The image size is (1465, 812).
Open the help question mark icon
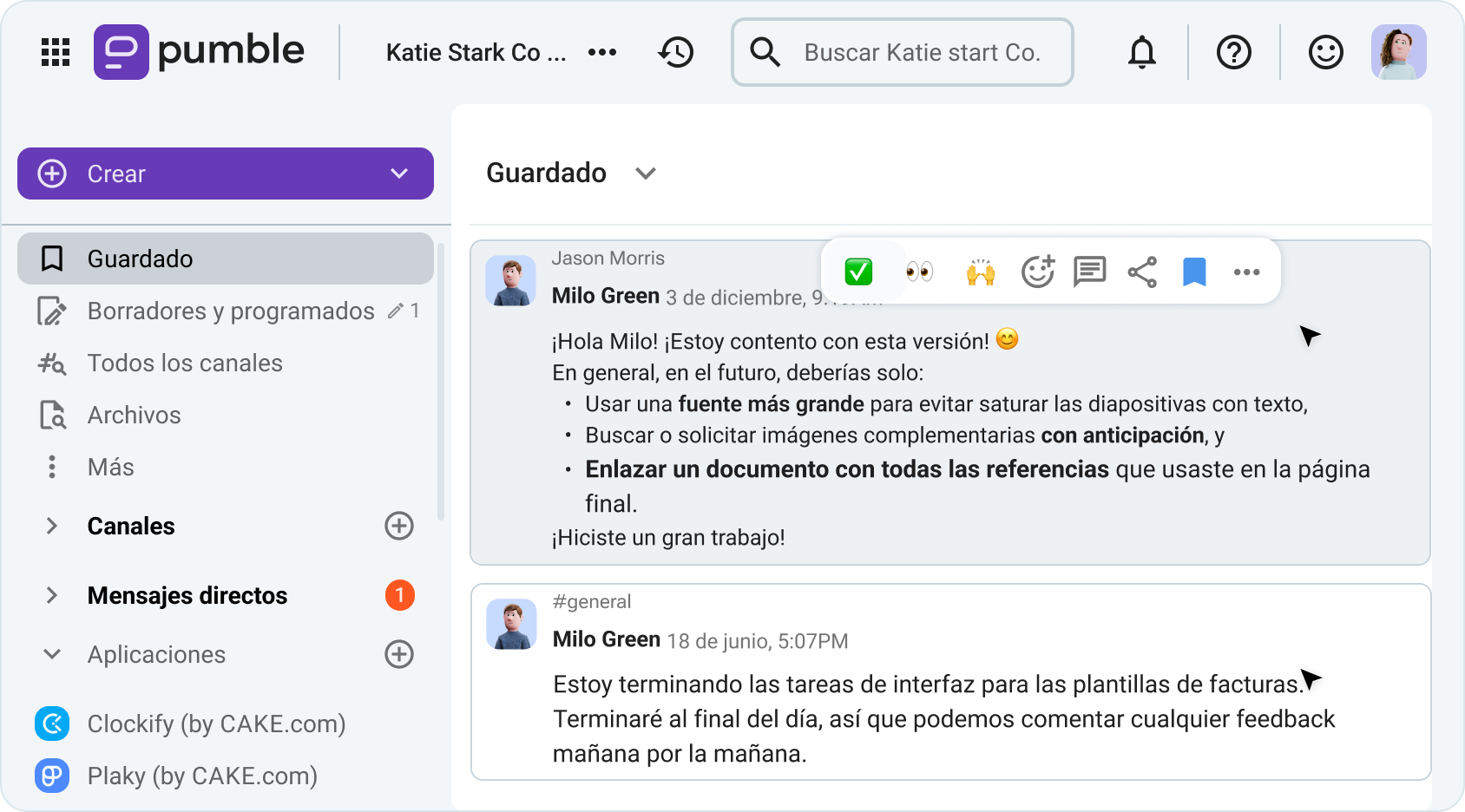click(x=1233, y=52)
